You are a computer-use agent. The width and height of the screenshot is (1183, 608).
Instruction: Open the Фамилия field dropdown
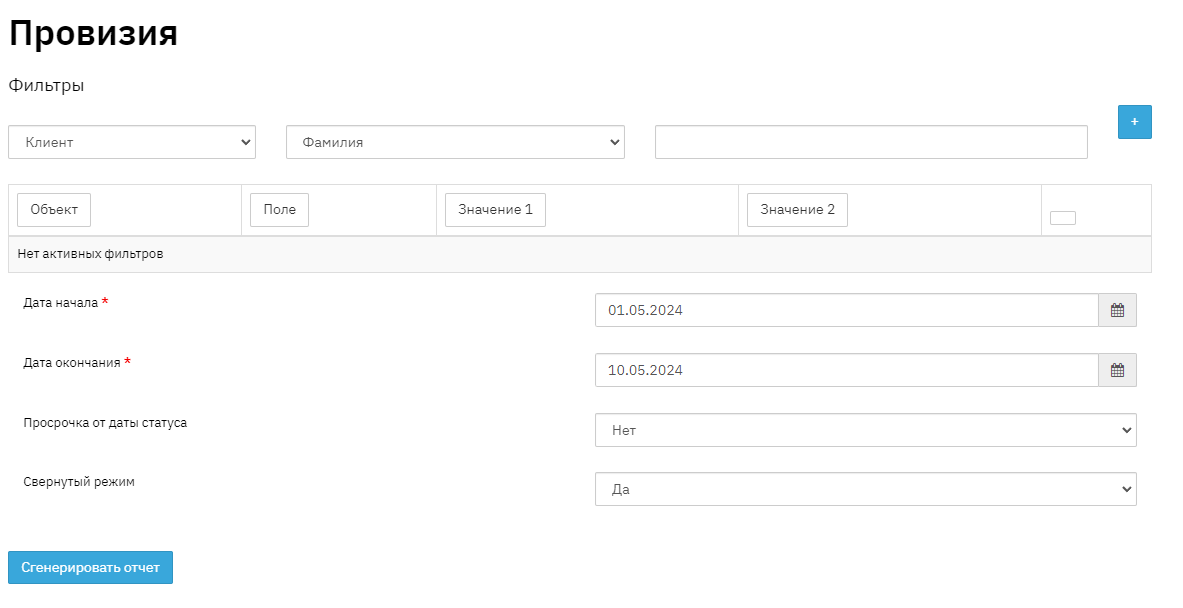455,142
